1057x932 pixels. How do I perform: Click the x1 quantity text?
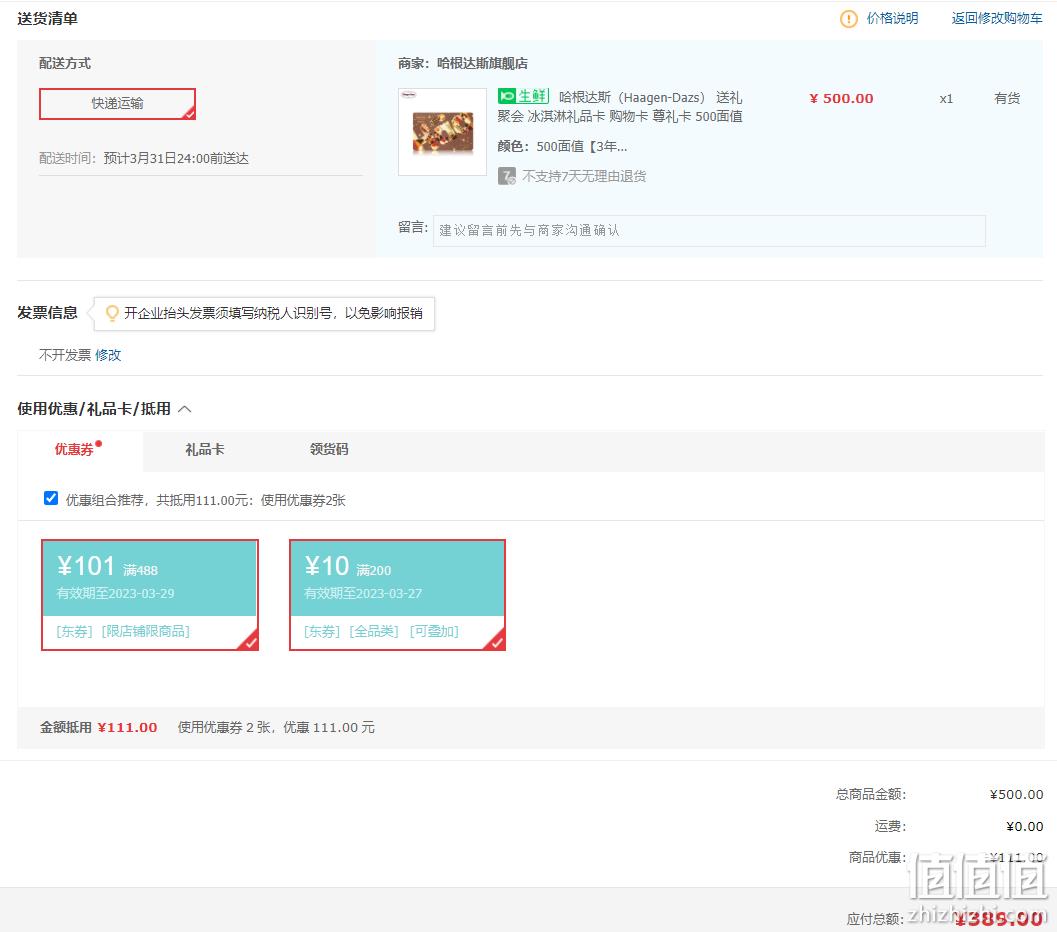[x=946, y=98]
